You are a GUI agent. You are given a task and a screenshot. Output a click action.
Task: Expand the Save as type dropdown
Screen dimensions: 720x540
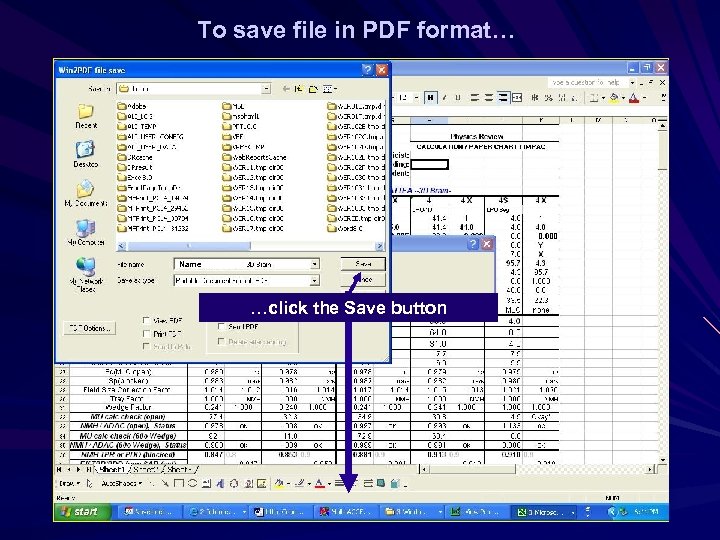coord(315,280)
